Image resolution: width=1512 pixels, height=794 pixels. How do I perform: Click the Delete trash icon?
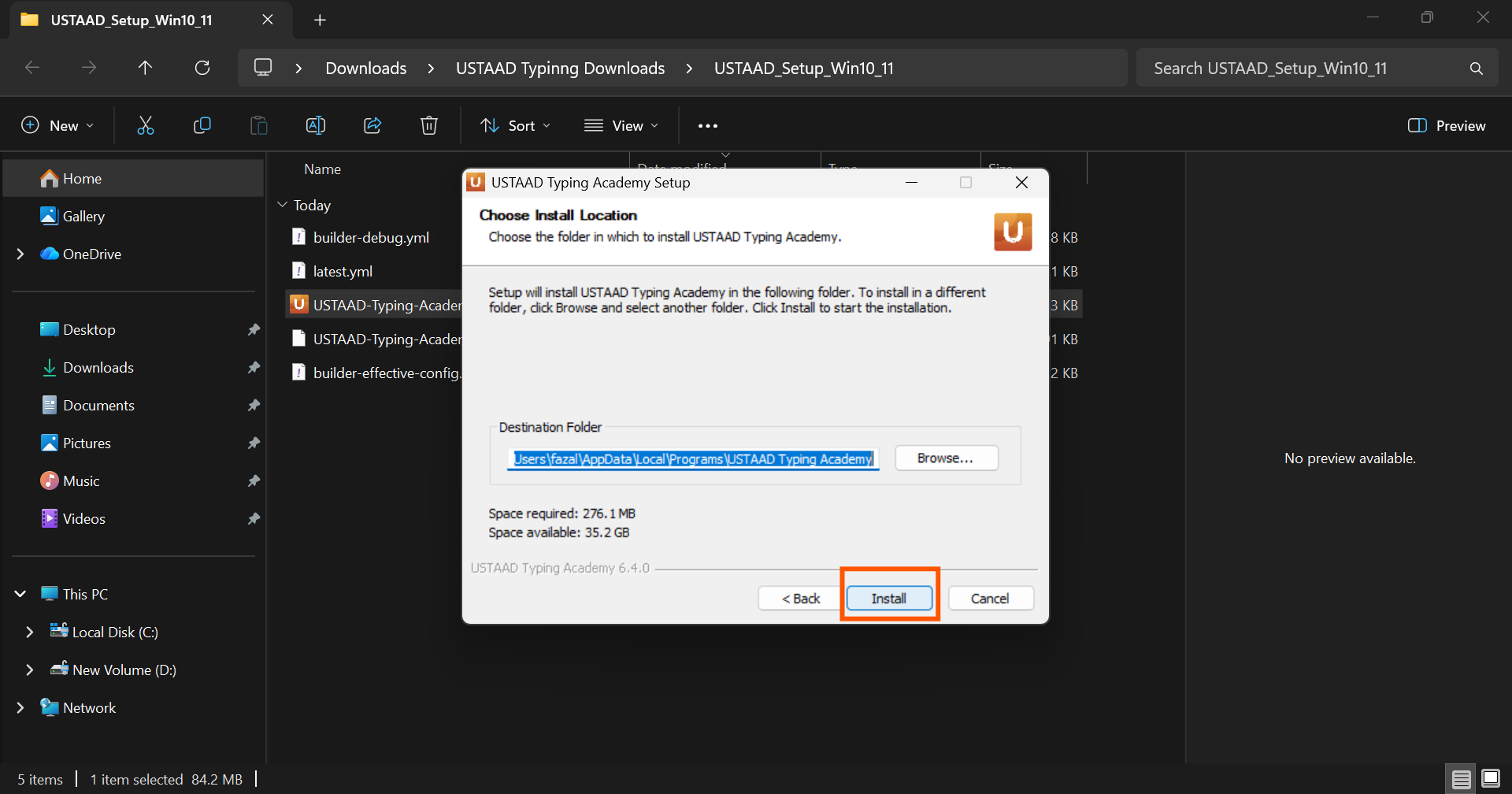coord(429,125)
